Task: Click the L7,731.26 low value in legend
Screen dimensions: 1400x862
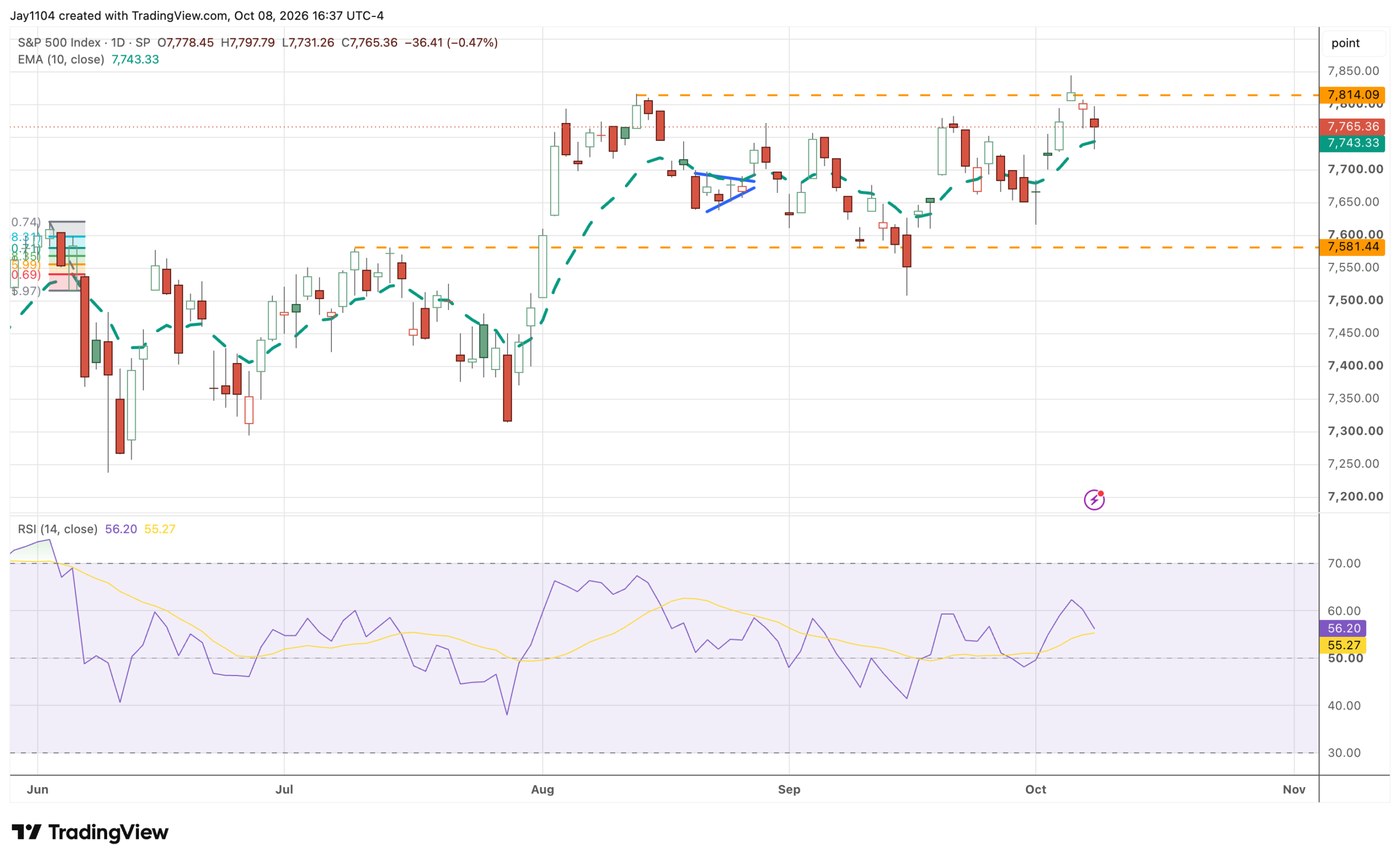Action: coord(309,43)
